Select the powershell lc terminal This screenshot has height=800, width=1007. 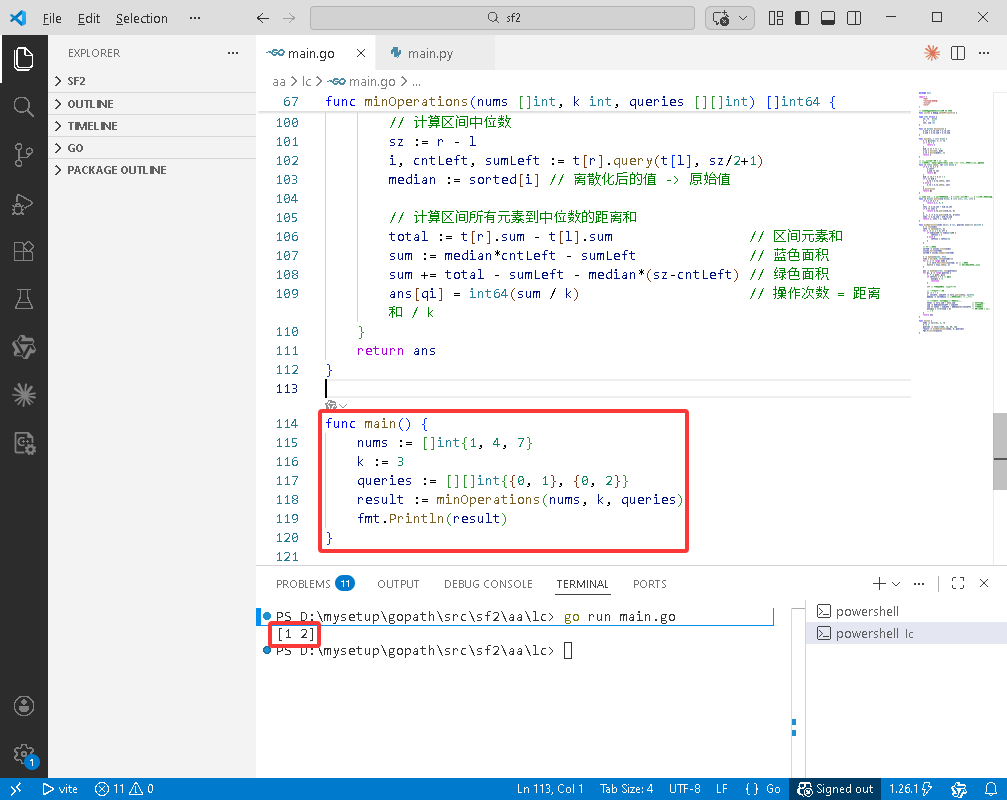click(x=906, y=633)
